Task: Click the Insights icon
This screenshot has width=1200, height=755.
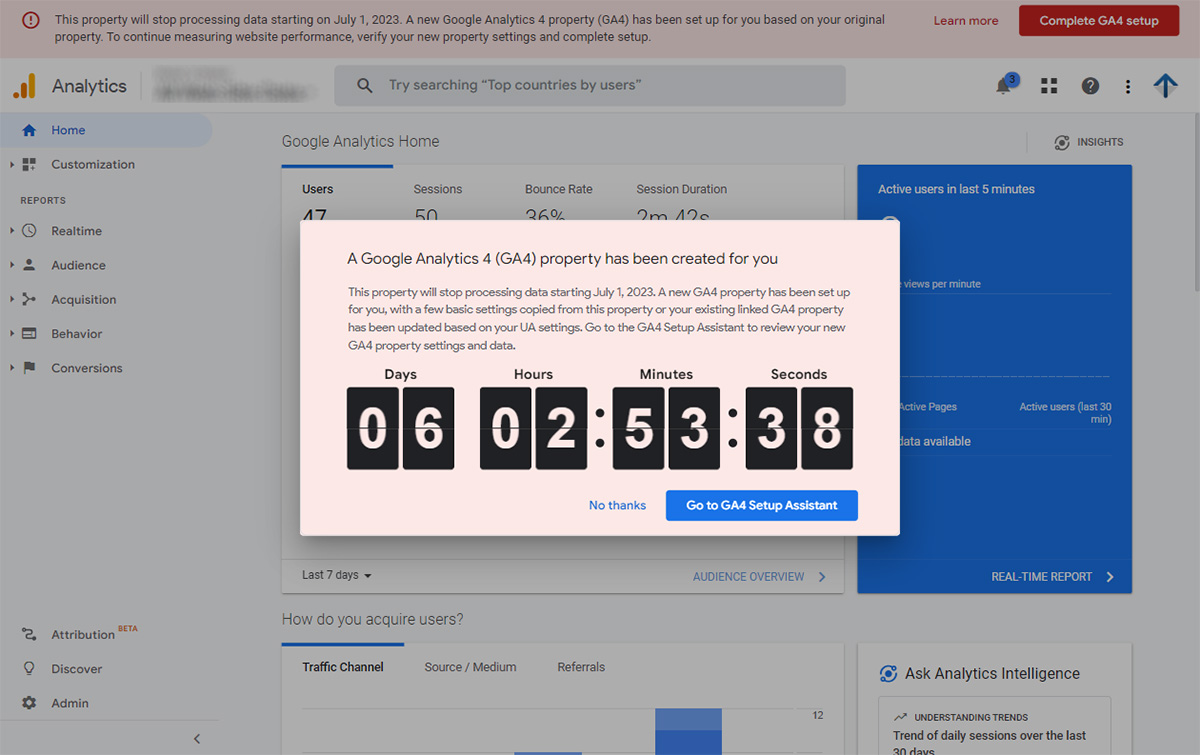Action: [1062, 142]
